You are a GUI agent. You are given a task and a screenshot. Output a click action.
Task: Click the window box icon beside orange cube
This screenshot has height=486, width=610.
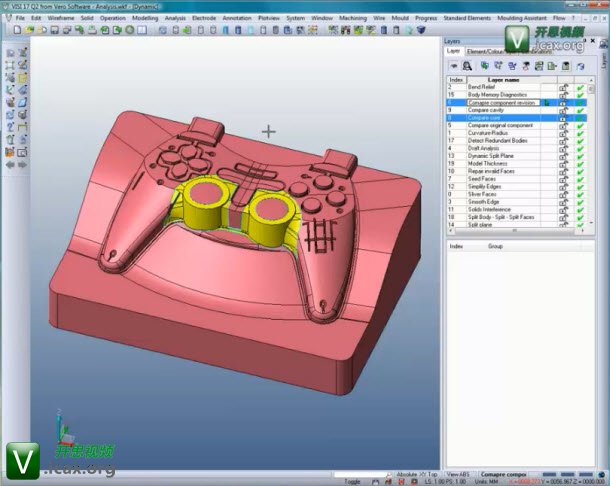tap(23, 152)
